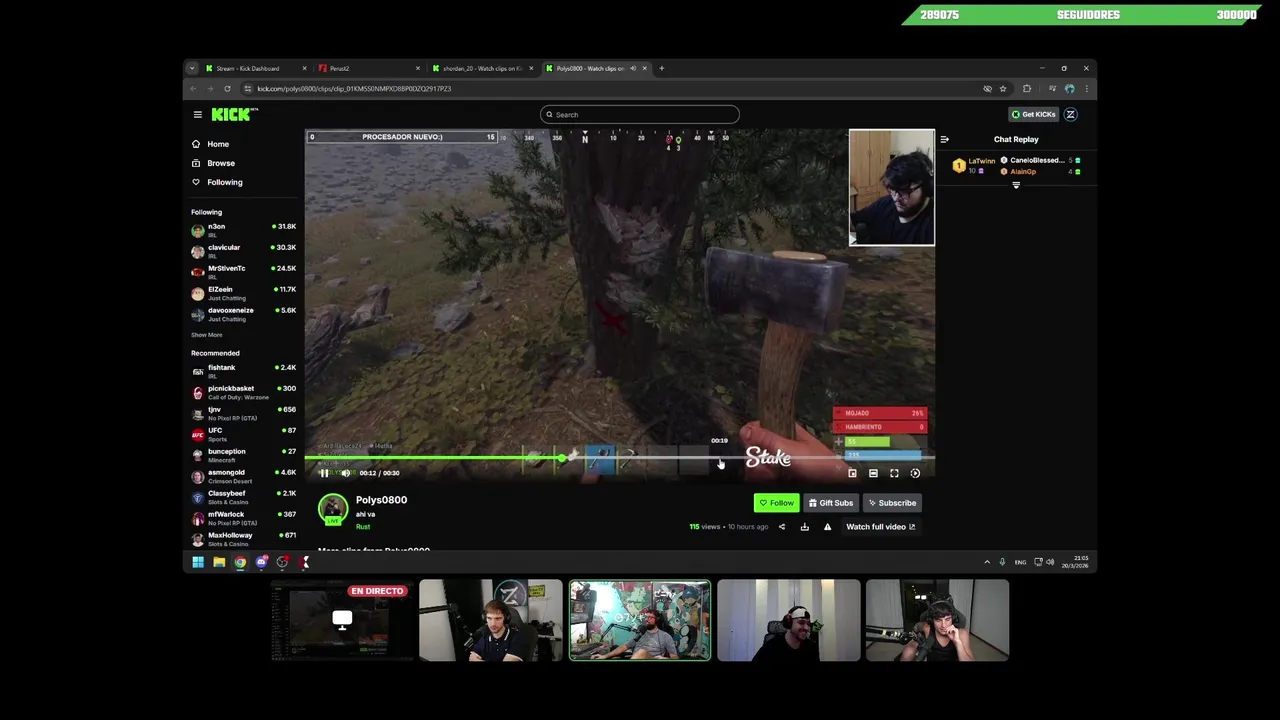Open ElZeein channel in sidebar
Viewport: 1280px width, 720px height.
point(243,293)
